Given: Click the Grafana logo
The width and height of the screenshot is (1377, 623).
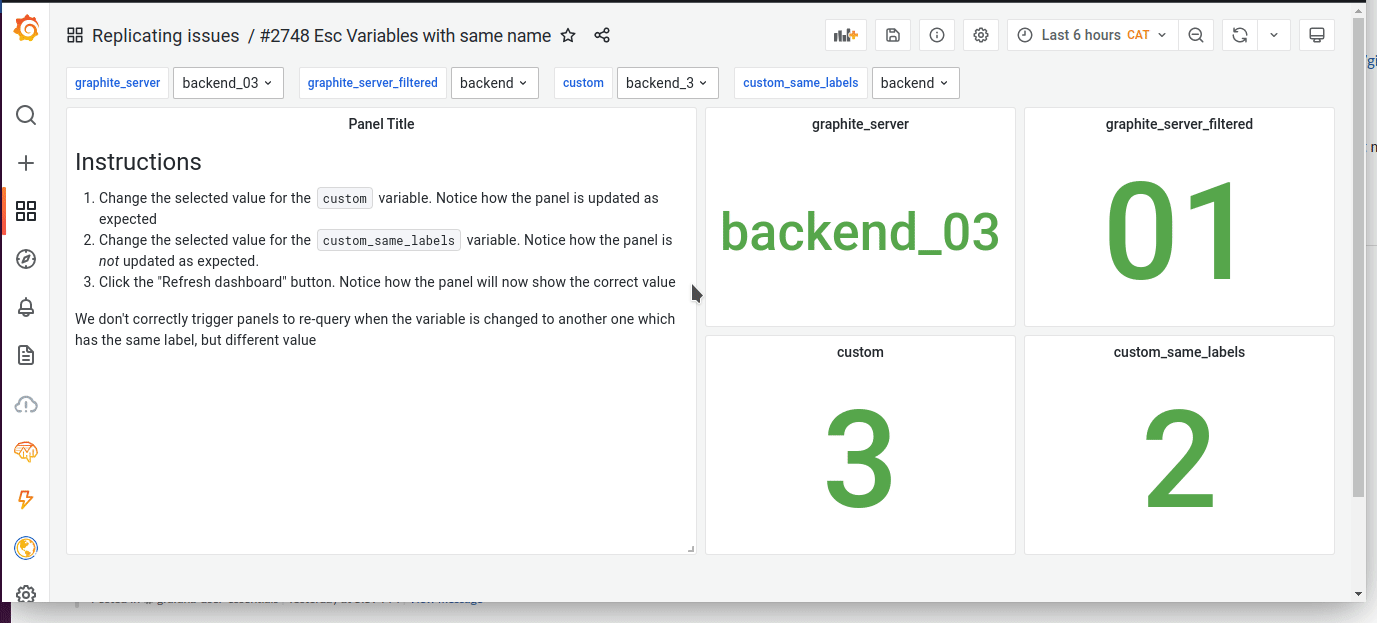Looking at the screenshot, I should point(26,29).
